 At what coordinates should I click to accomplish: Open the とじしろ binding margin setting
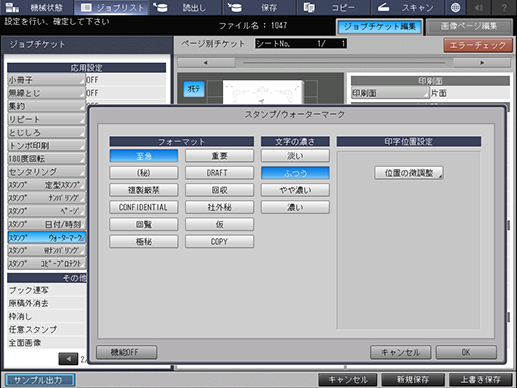(46, 132)
